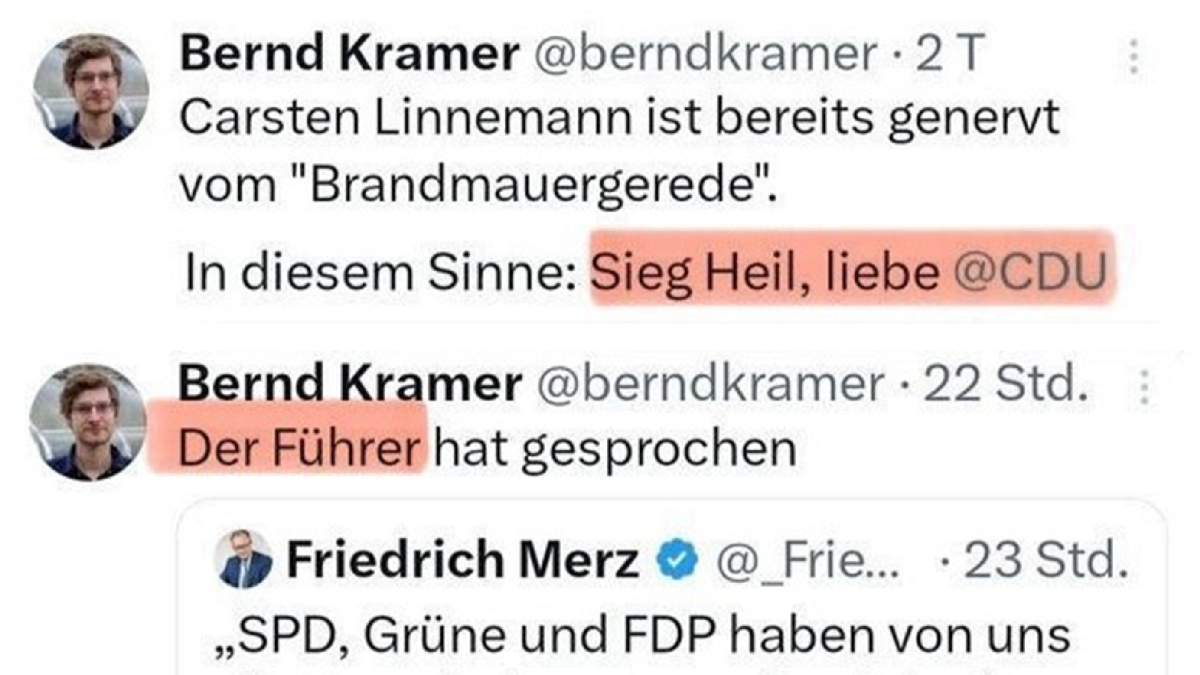Click the @berndkramer handle in the top tweet
The height and width of the screenshot is (675, 1200).
pyautogui.click(x=705, y=55)
